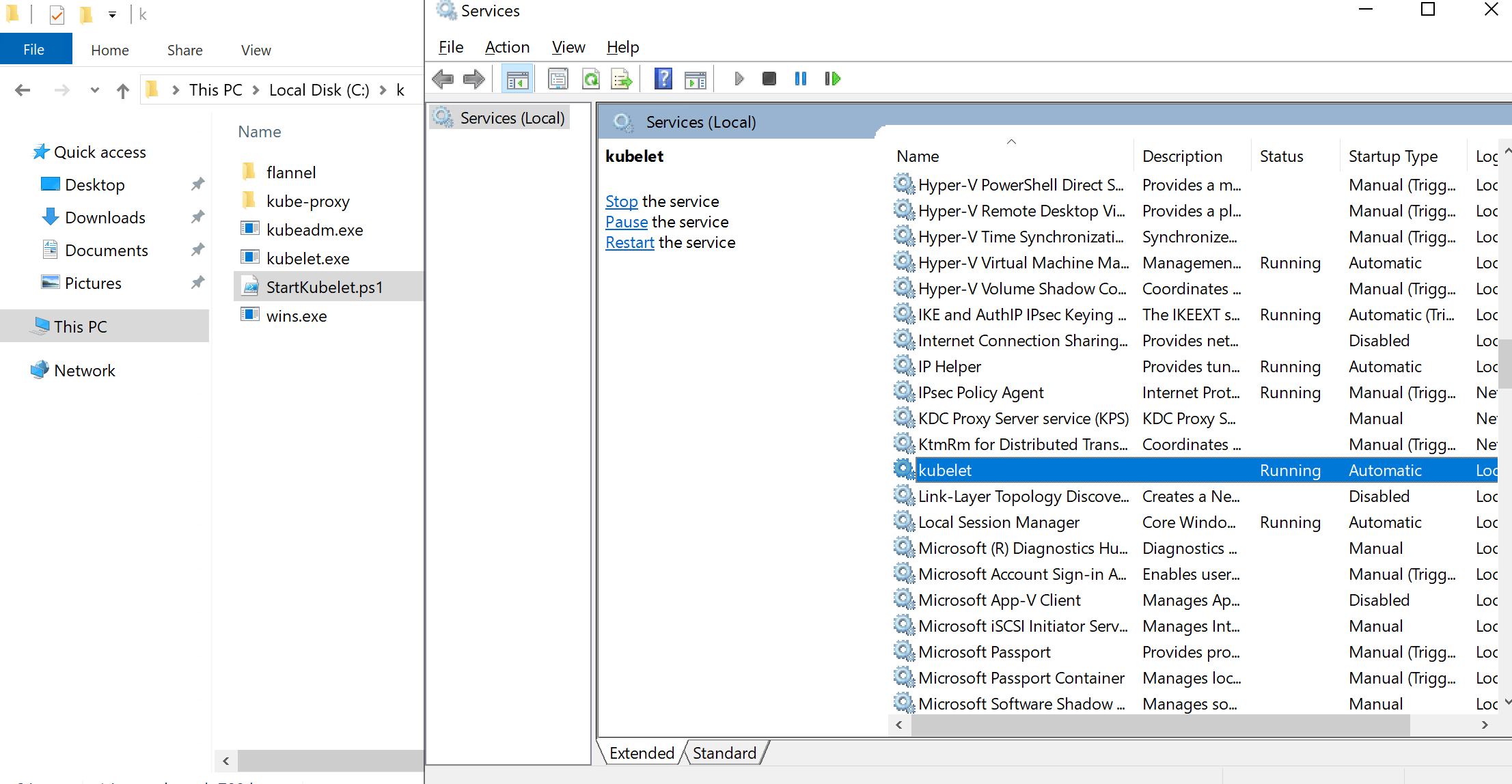Open the Action menu in Services
Screen dimensions: 1512x784
507,47
